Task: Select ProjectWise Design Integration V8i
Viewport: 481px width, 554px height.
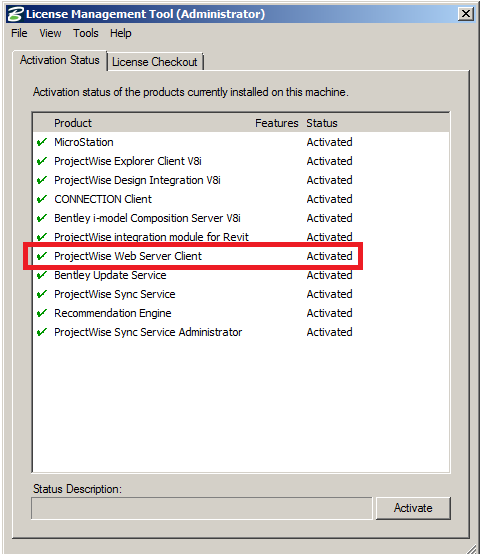Action: (x=241, y=180)
